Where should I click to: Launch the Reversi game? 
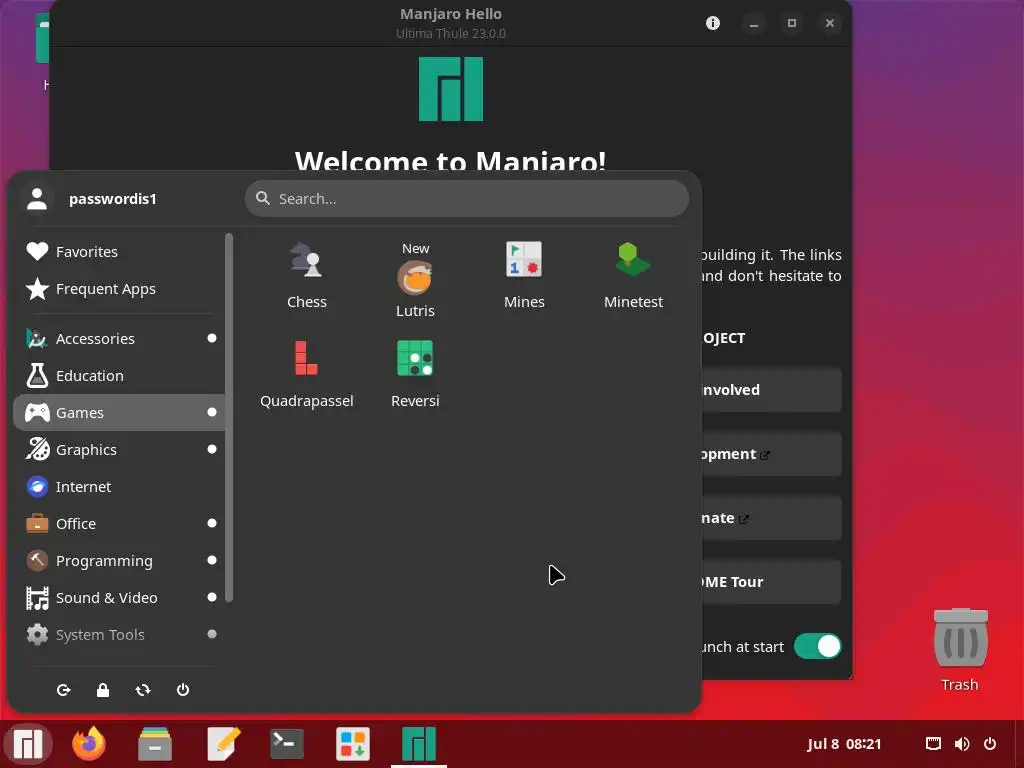(x=415, y=374)
